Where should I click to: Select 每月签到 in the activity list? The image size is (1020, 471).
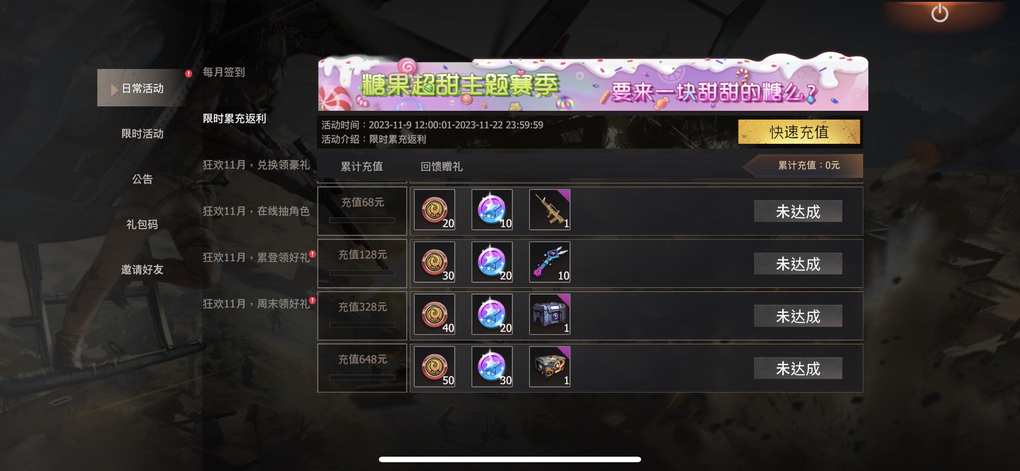(x=224, y=72)
